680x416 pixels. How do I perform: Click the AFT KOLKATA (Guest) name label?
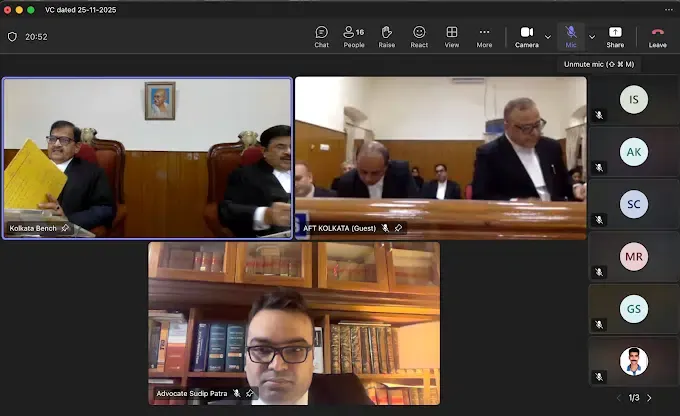click(340, 228)
